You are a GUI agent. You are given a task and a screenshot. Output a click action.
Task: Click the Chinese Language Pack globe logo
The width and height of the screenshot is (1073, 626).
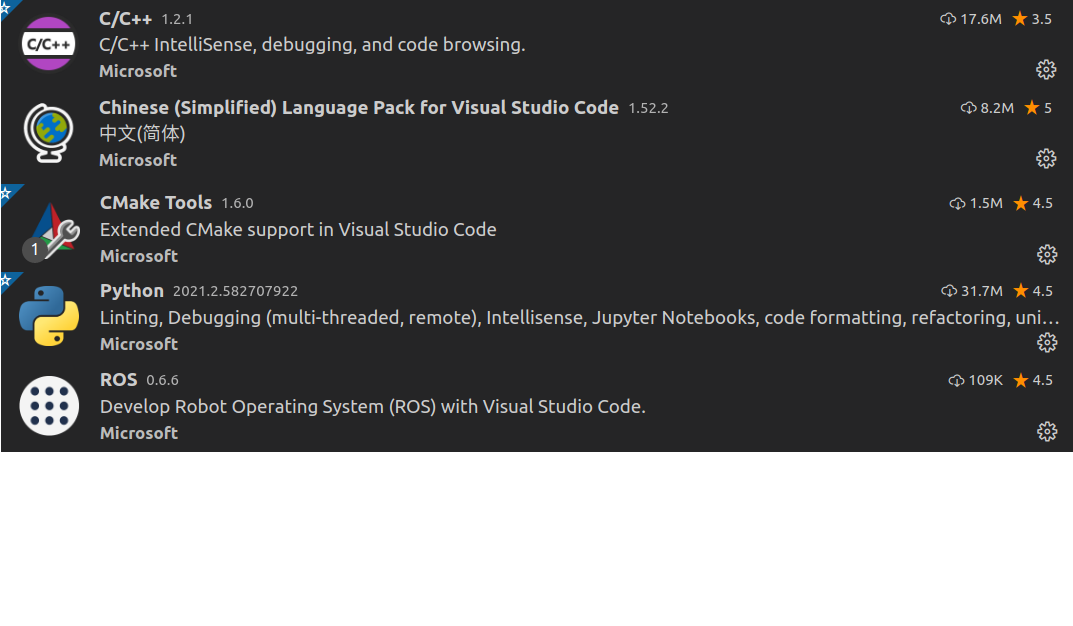point(49,133)
